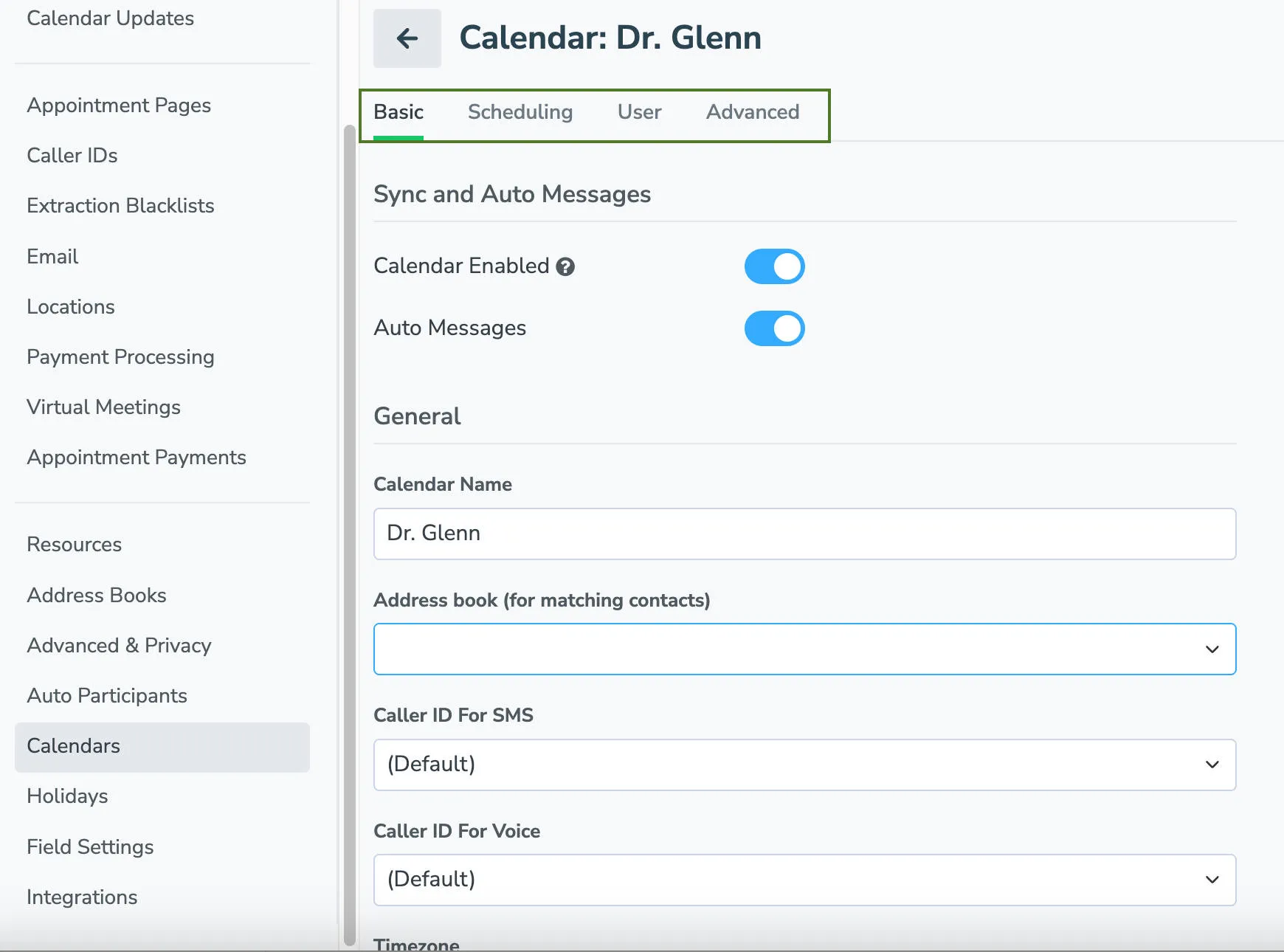Select Virtual Meetings from sidebar
The height and width of the screenshot is (952, 1284).
(103, 407)
